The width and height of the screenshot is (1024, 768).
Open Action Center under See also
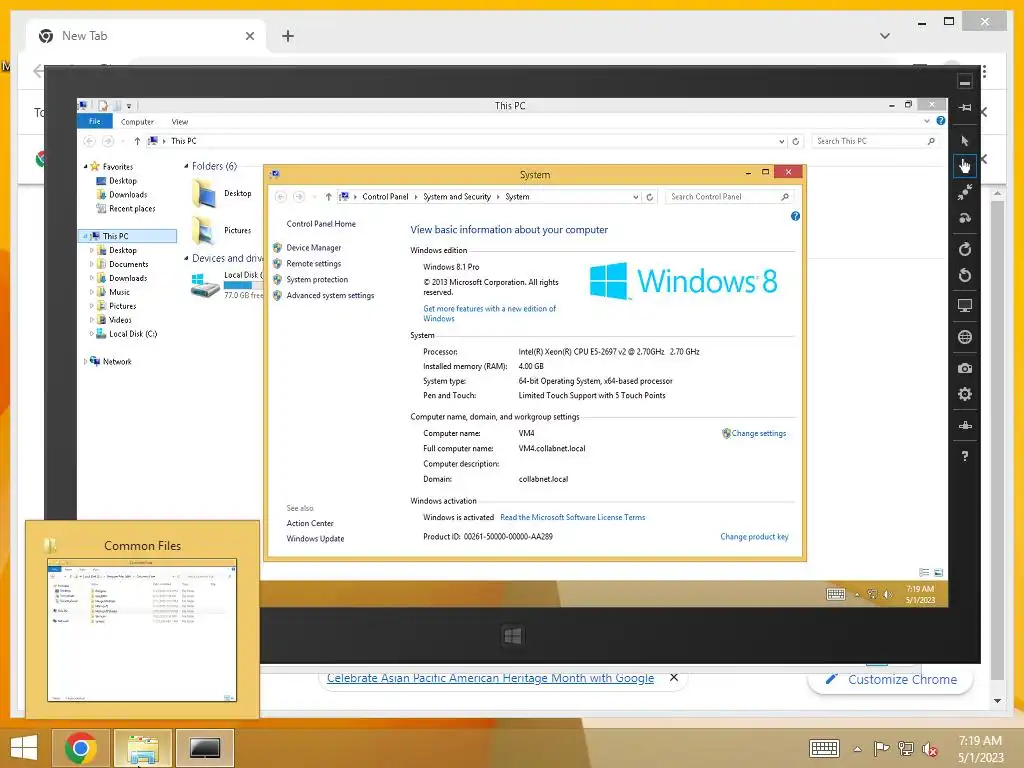pyautogui.click(x=310, y=523)
